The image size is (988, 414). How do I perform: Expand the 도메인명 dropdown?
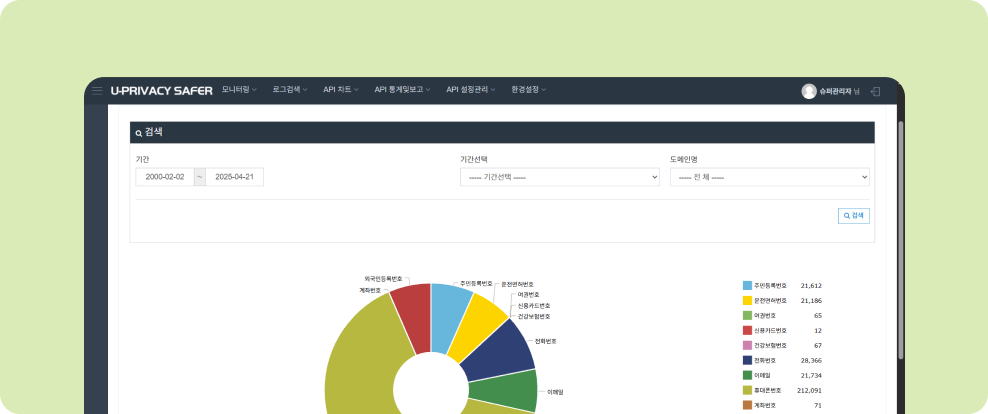coord(770,177)
